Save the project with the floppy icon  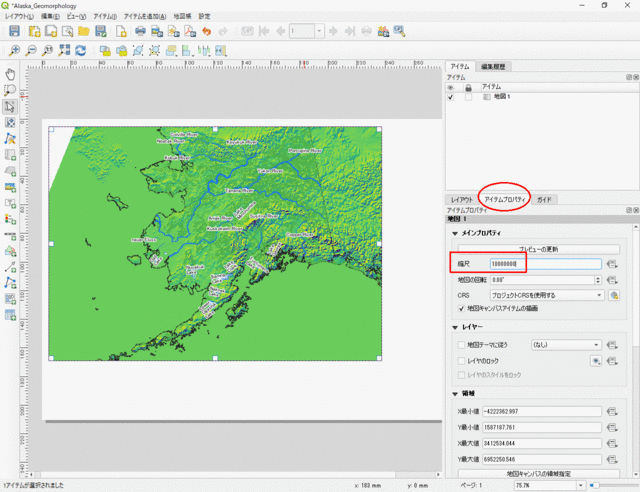(14, 31)
